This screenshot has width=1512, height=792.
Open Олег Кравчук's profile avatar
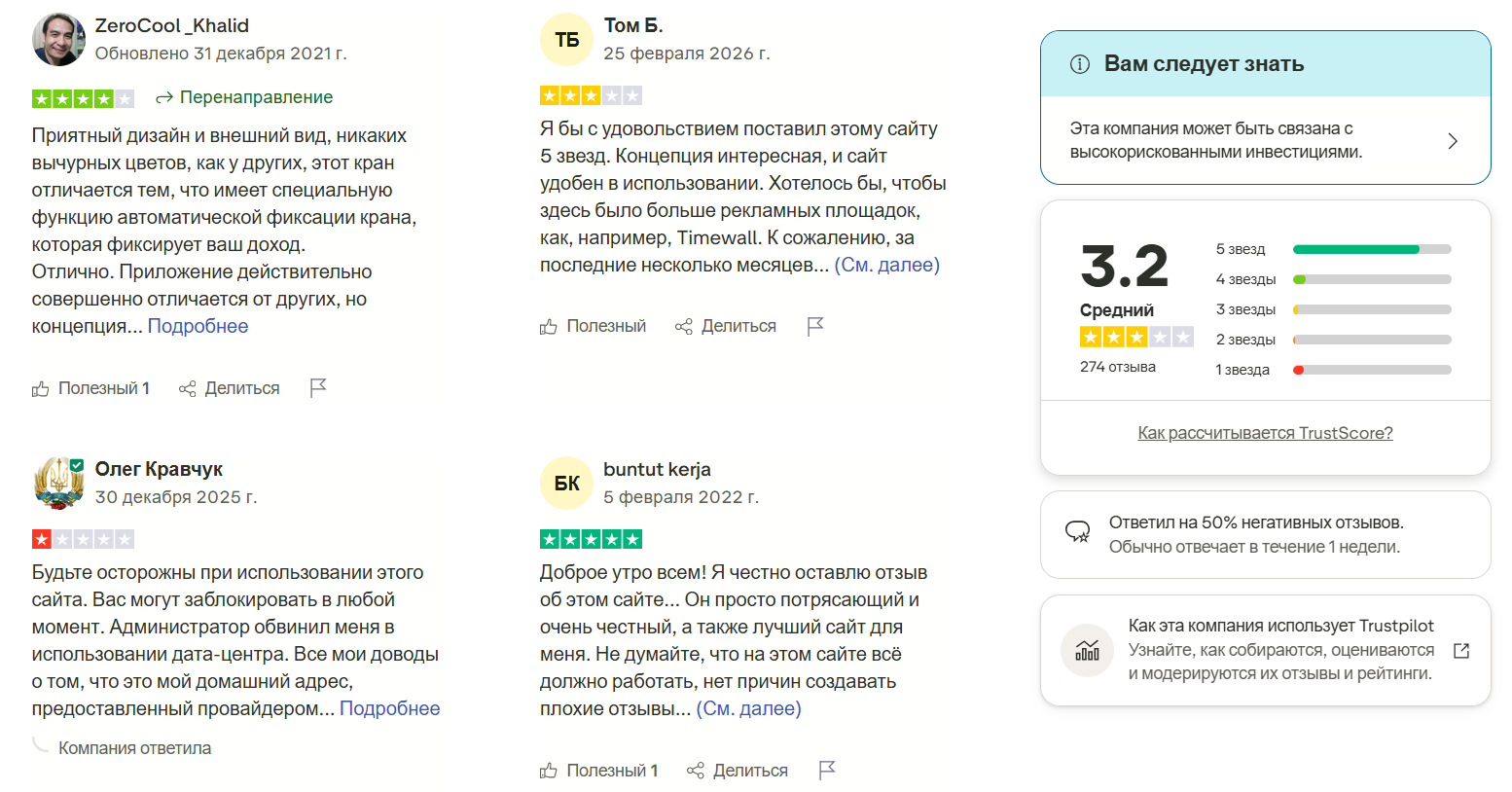pyautogui.click(x=58, y=484)
